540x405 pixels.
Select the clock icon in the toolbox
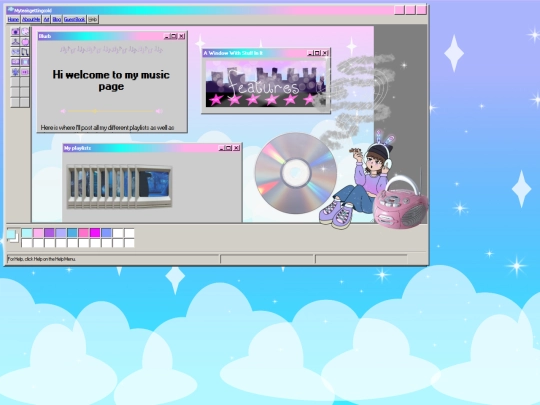[x=25, y=32]
